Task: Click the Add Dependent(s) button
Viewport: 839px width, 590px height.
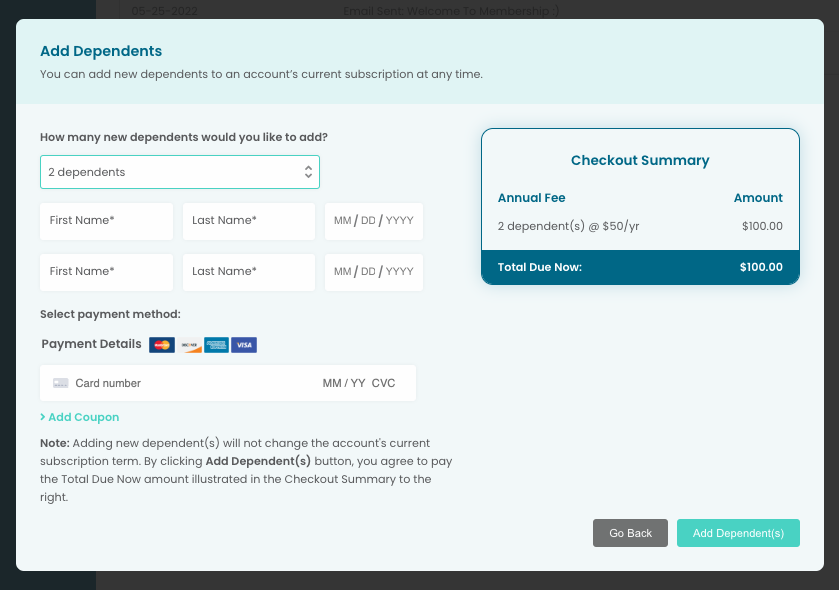Action: tap(738, 533)
